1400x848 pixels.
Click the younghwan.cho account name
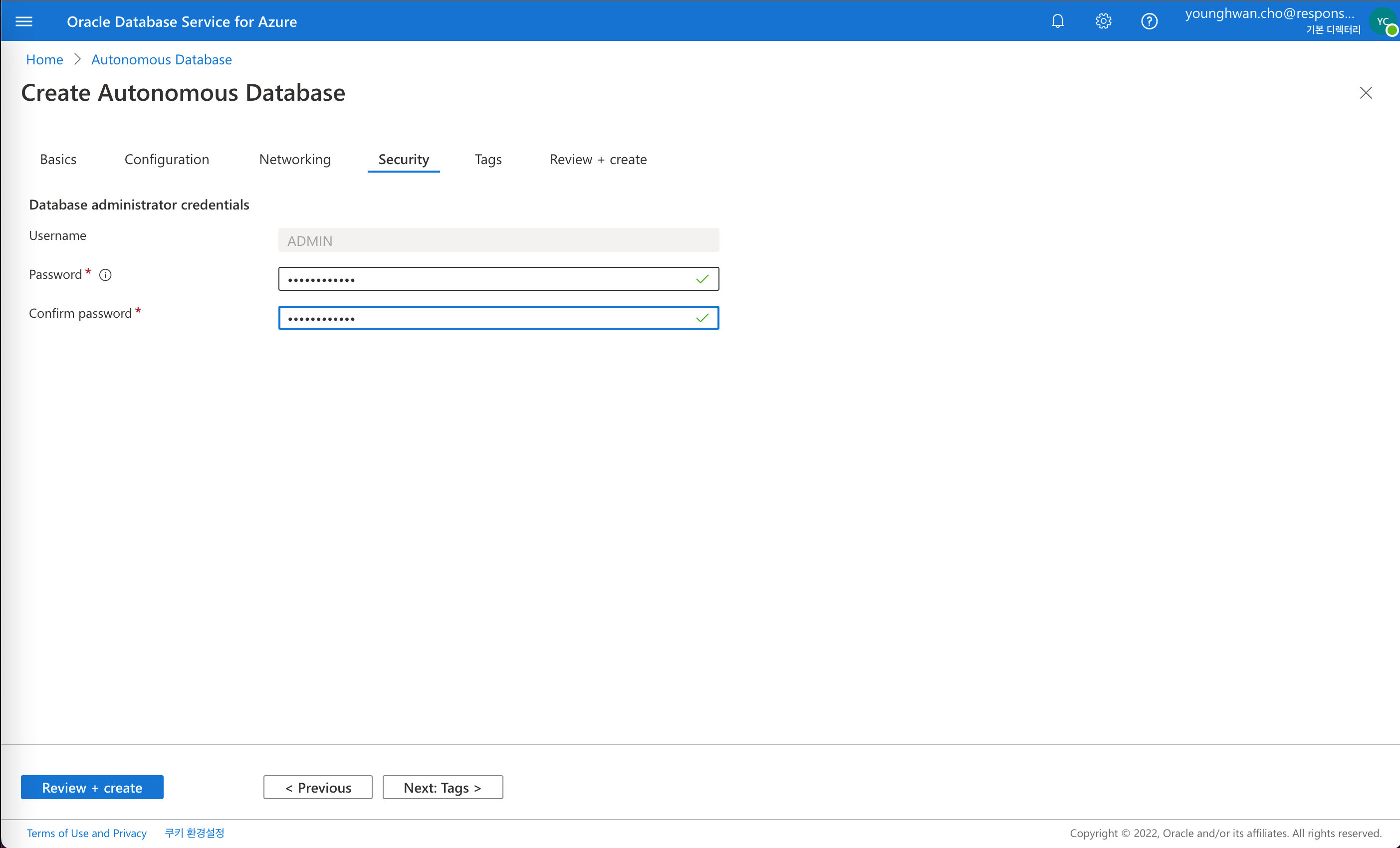coord(1269,13)
